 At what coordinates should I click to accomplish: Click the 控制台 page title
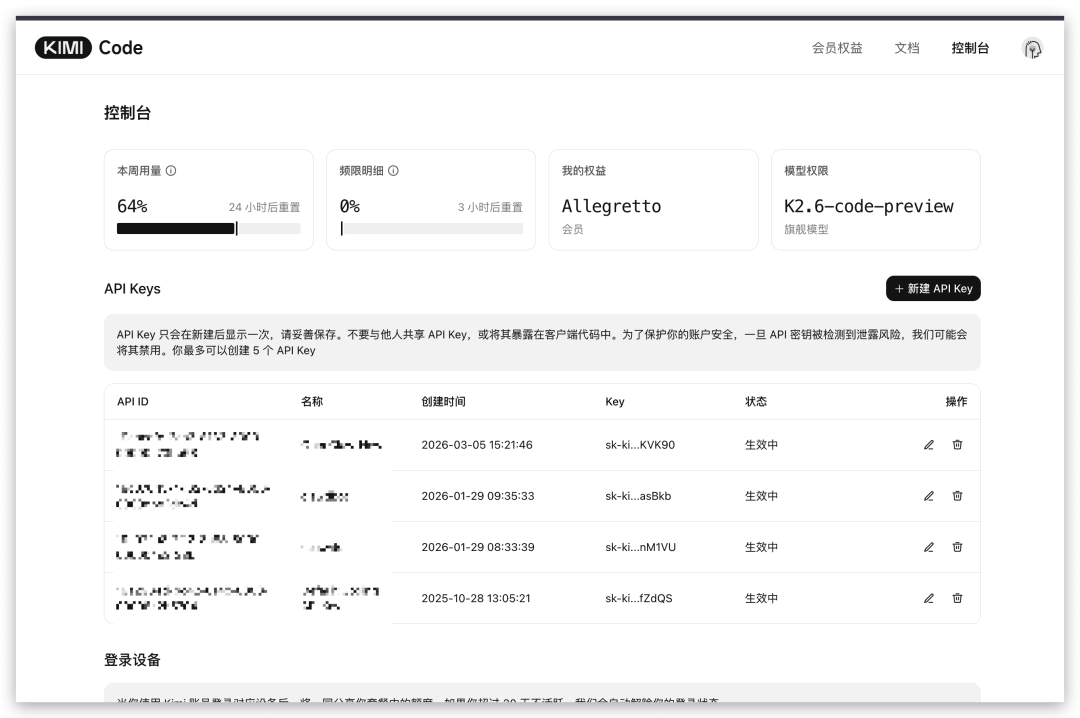pyautogui.click(x=127, y=113)
